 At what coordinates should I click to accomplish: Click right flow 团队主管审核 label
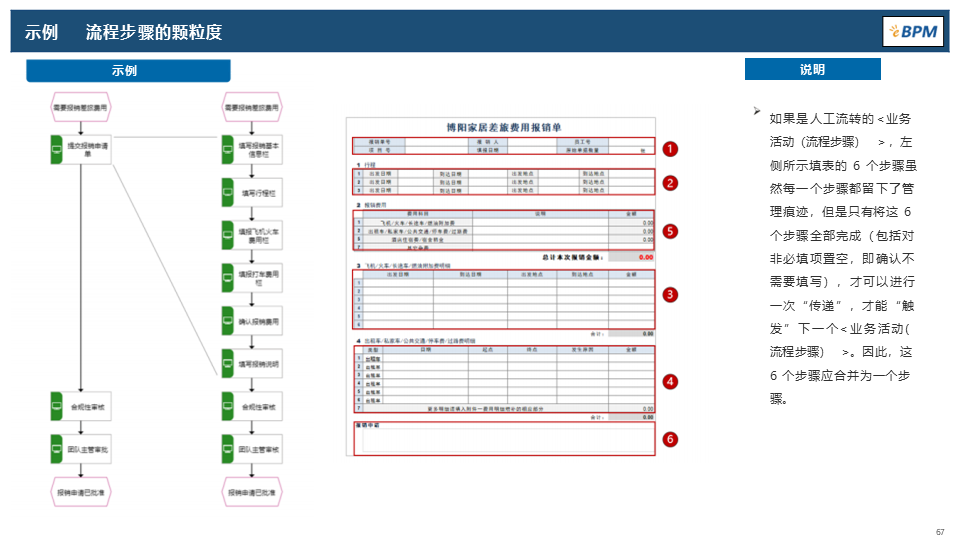[x=258, y=450]
